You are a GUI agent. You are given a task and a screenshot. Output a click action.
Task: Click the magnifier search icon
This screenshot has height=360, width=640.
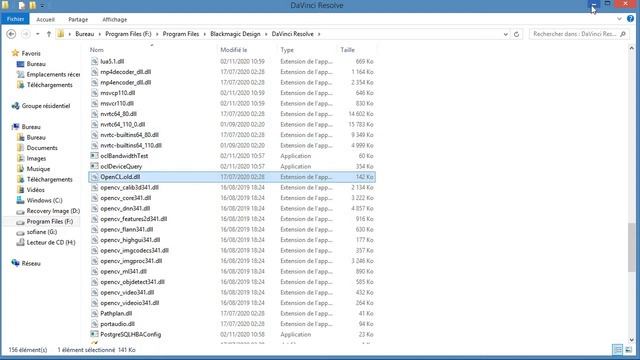[623, 34]
